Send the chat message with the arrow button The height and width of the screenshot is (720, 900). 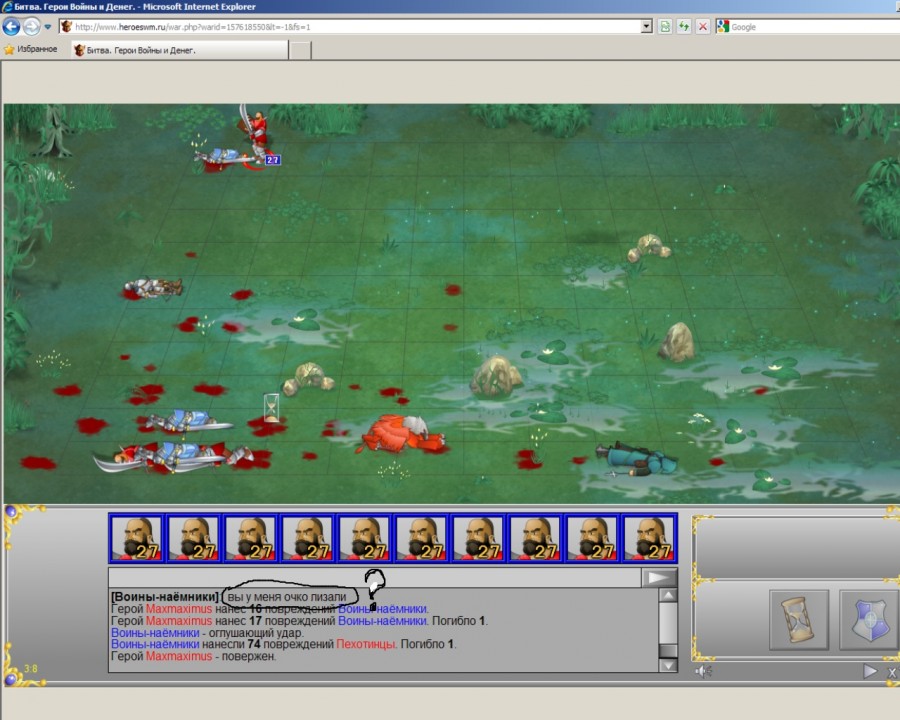coord(659,578)
